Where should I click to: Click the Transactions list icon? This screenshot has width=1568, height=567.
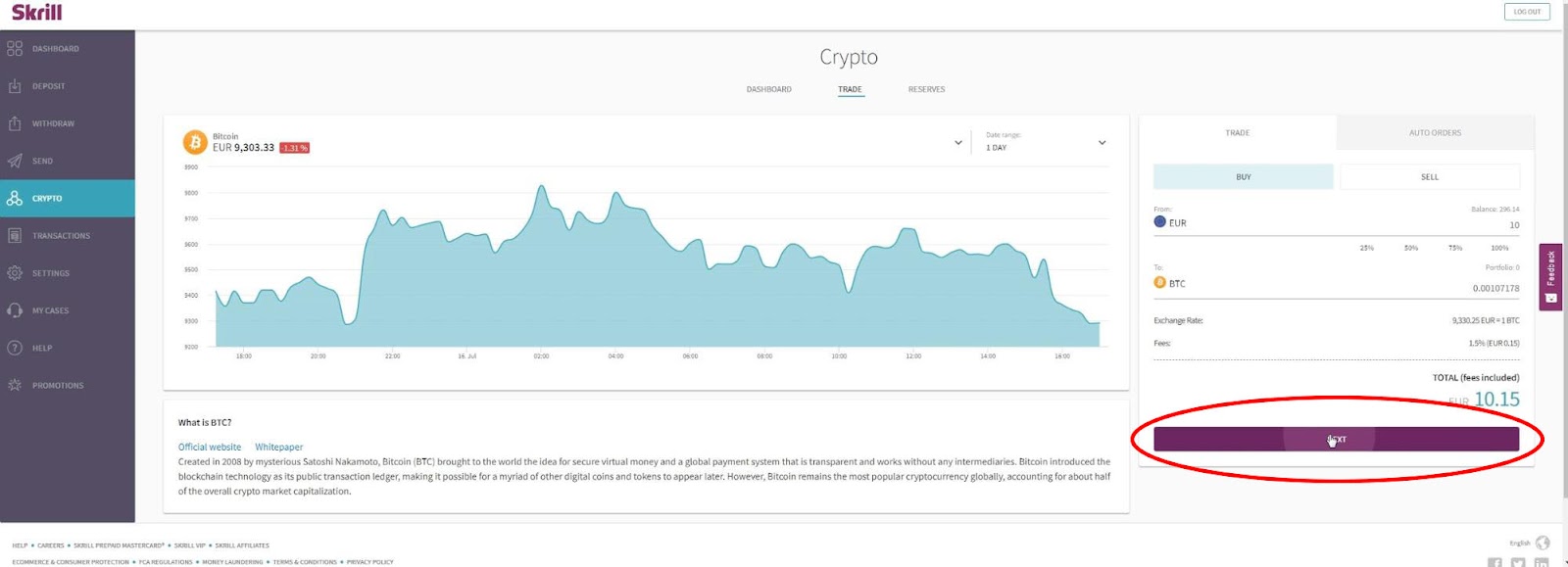click(x=15, y=235)
